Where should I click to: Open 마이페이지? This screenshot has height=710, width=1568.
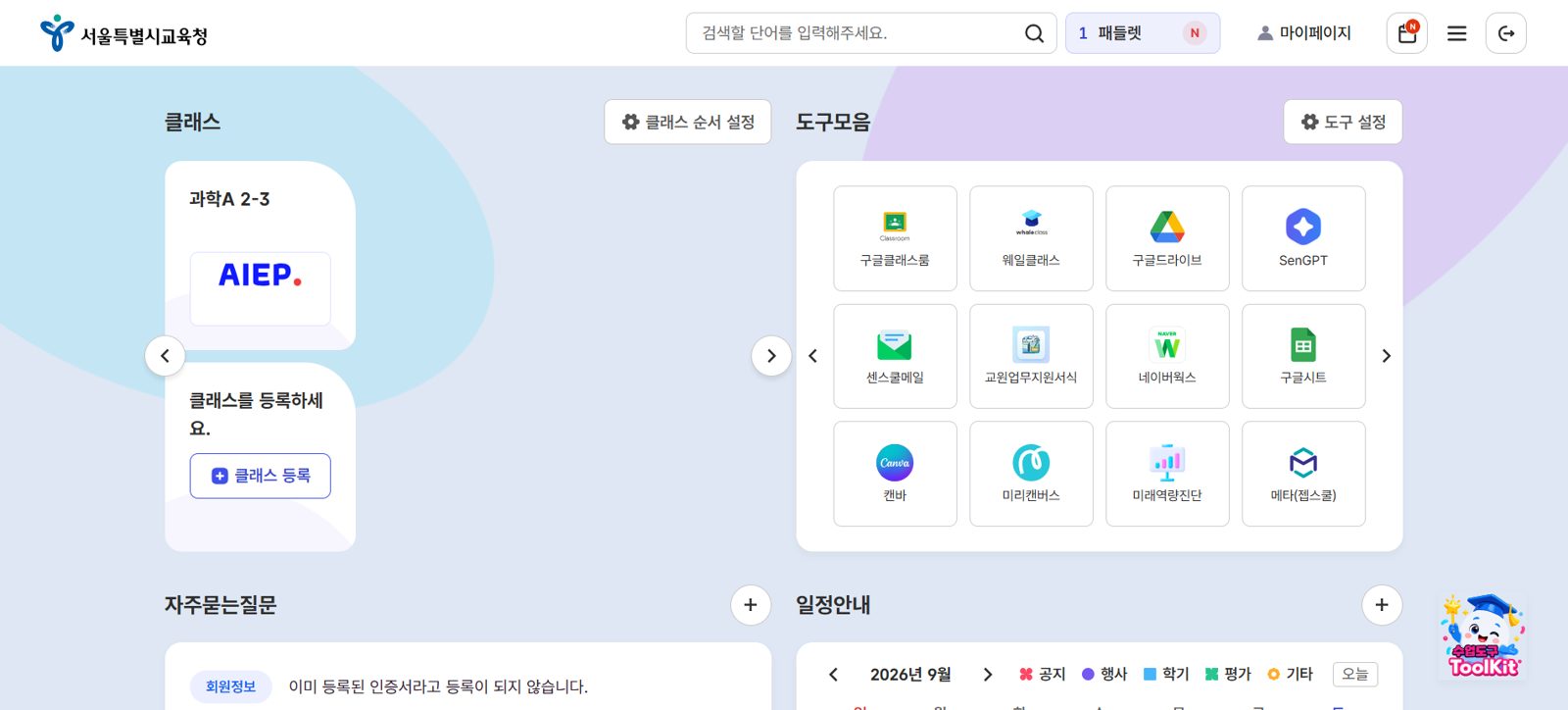(1303, 33)
